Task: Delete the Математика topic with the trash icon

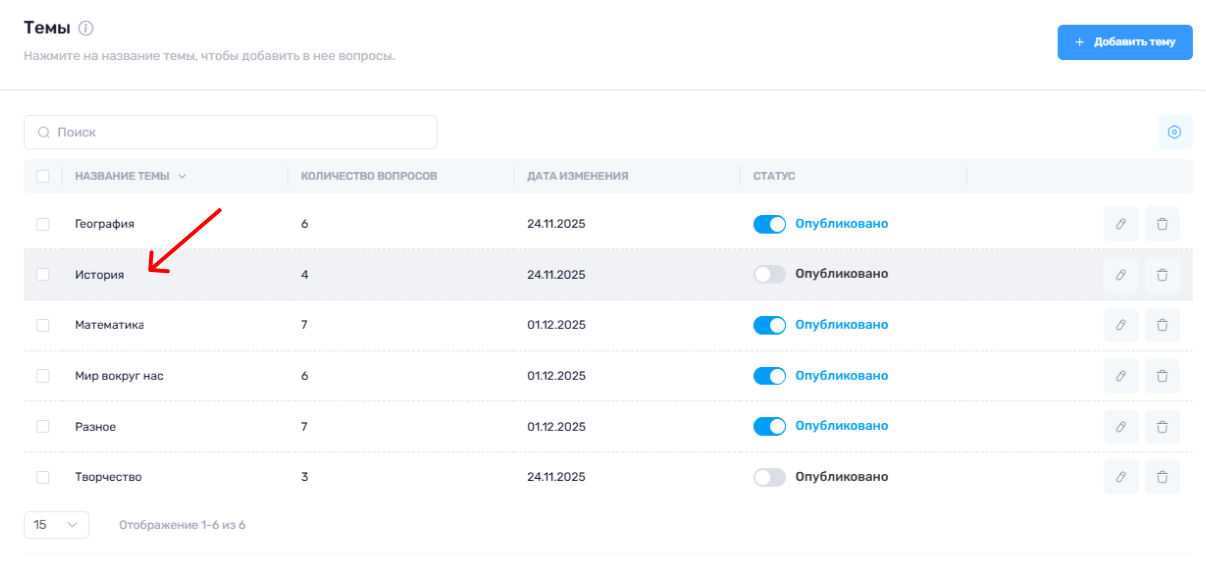Action: (x=1162, y=325)
